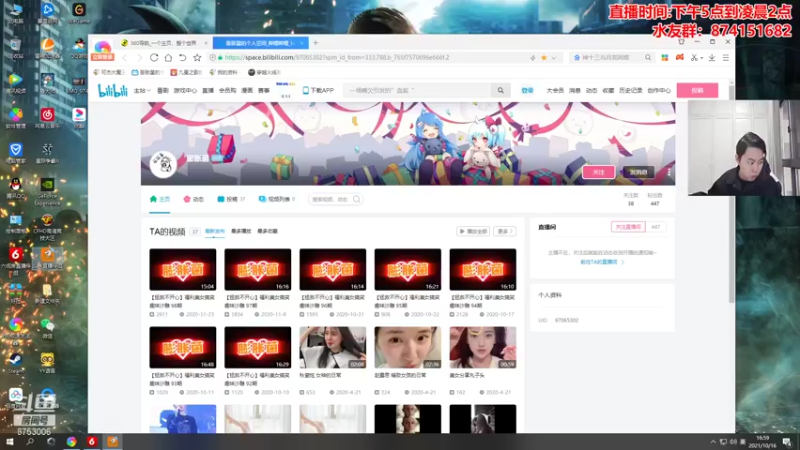Expand the dropdown arrow beside the scissors
This screenshot has width=800, height=450.
(x=702, y=58)
